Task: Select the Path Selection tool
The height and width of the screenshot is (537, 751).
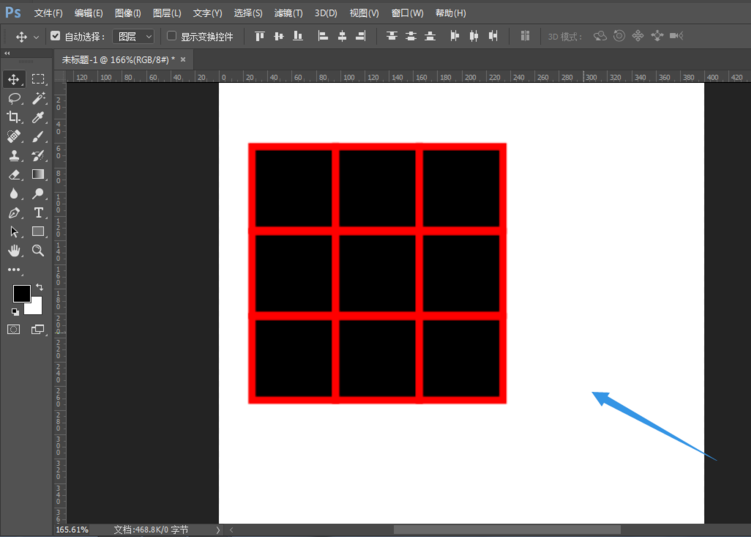Action: [14, 232]
